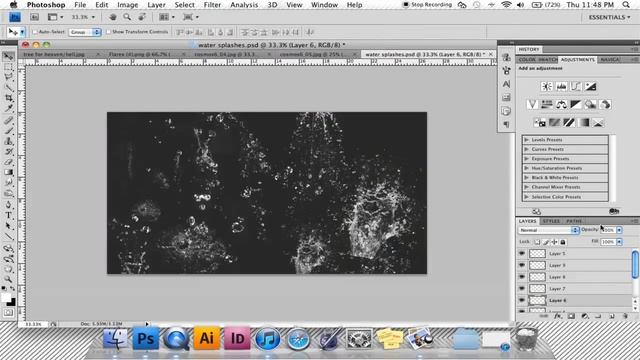
Task: Open the Opacity slider arrow
Action: [619, 230]
